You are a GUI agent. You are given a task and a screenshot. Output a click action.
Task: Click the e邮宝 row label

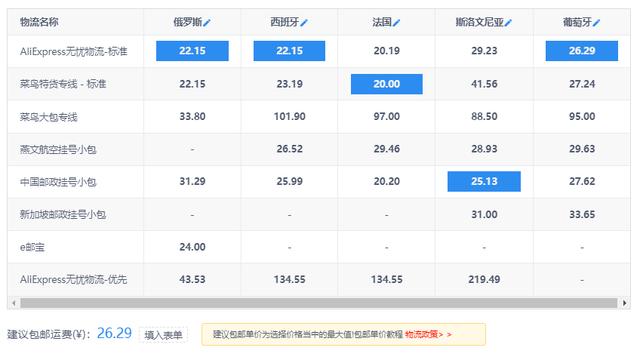click(x=32, y=247)
